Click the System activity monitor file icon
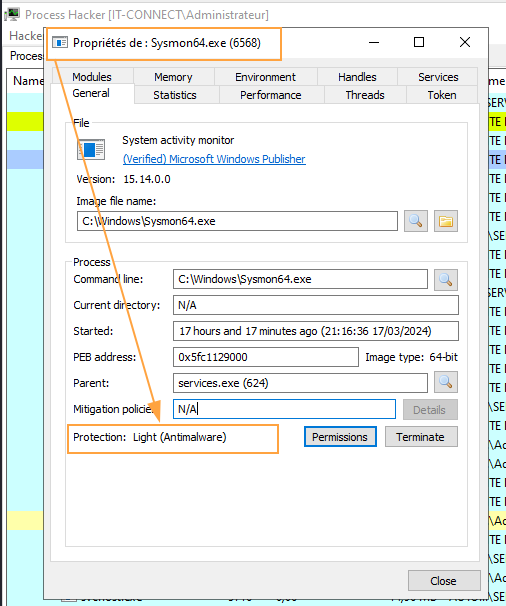 pyautogui.click(x=91, y=149)
